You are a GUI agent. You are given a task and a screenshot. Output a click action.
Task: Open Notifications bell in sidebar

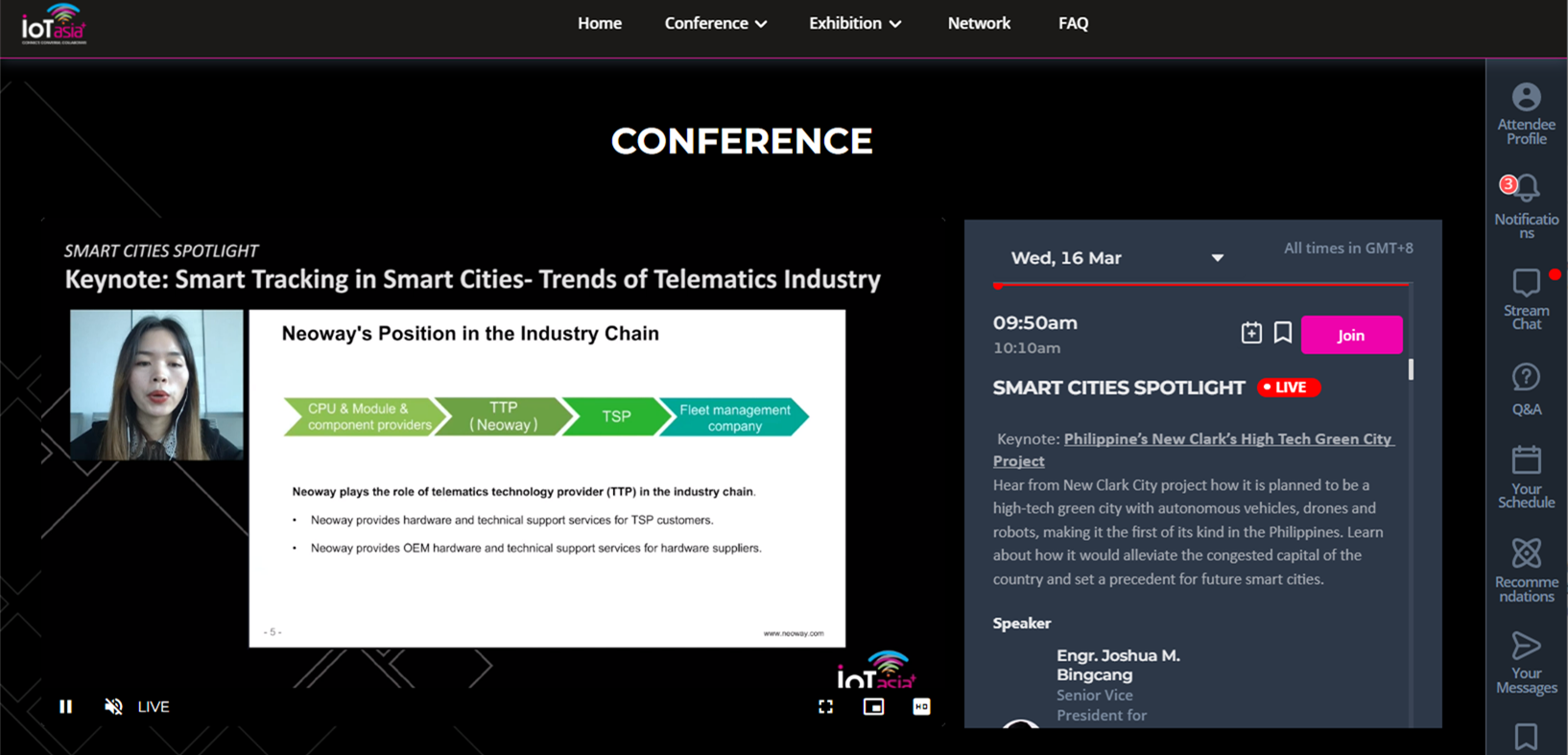tap(1526, 188)
